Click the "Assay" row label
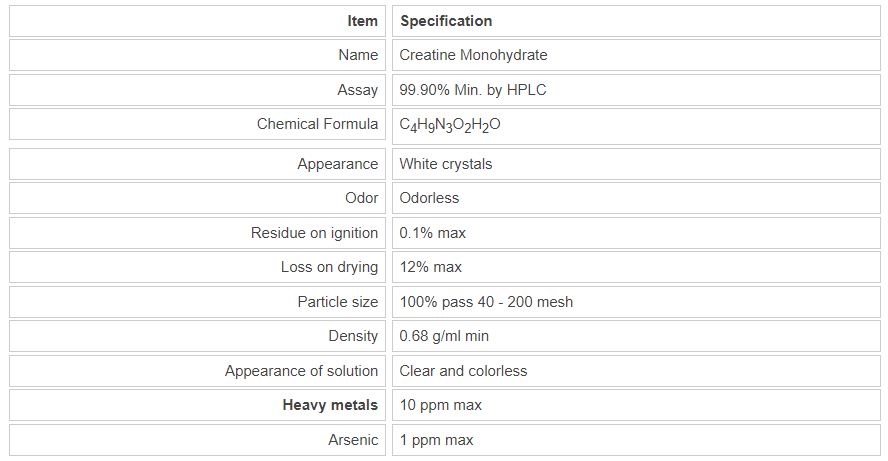 (357, 90)
